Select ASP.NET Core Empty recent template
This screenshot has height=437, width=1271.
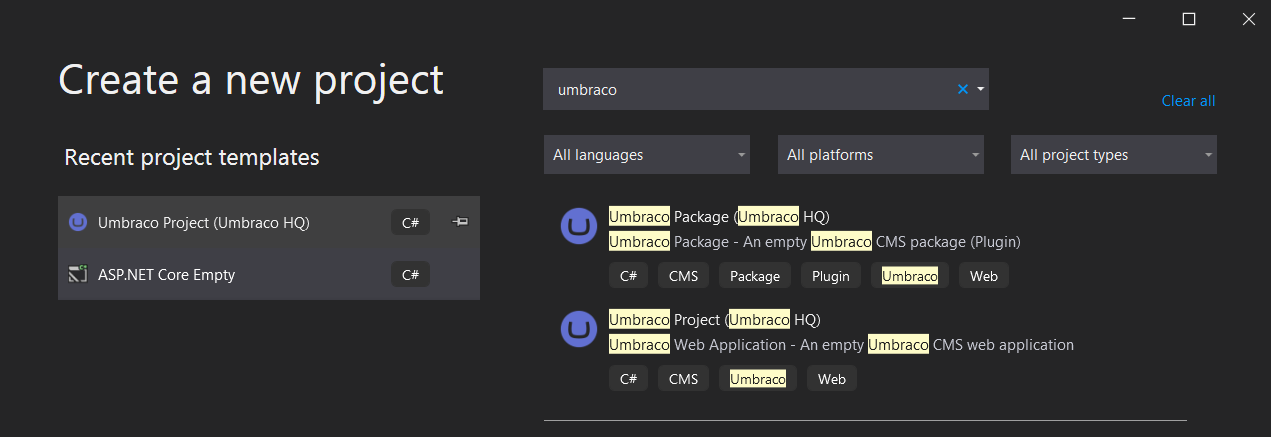click(x=269, y=274)
